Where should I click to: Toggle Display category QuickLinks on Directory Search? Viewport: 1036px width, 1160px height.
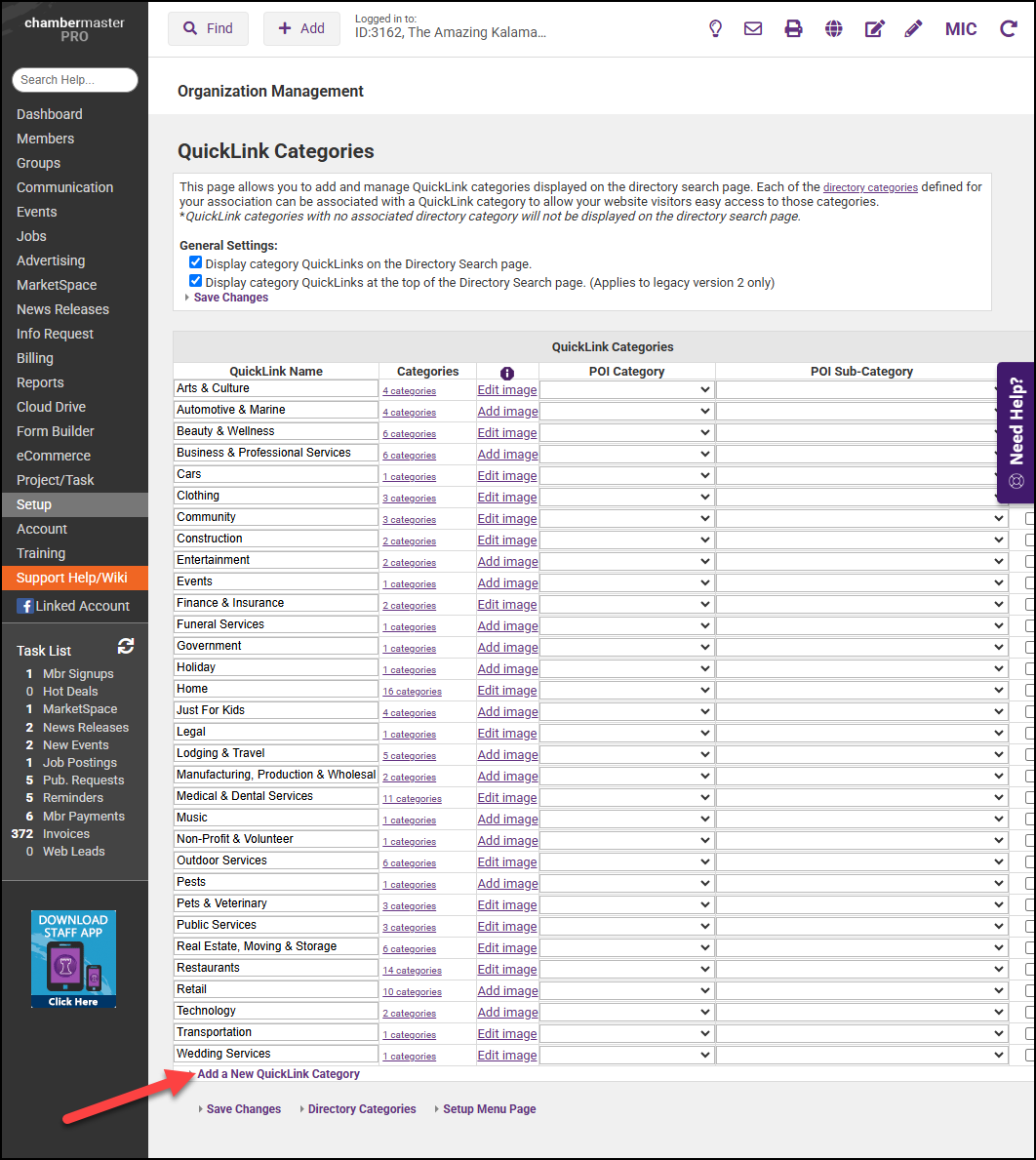[x=196, y=263]
